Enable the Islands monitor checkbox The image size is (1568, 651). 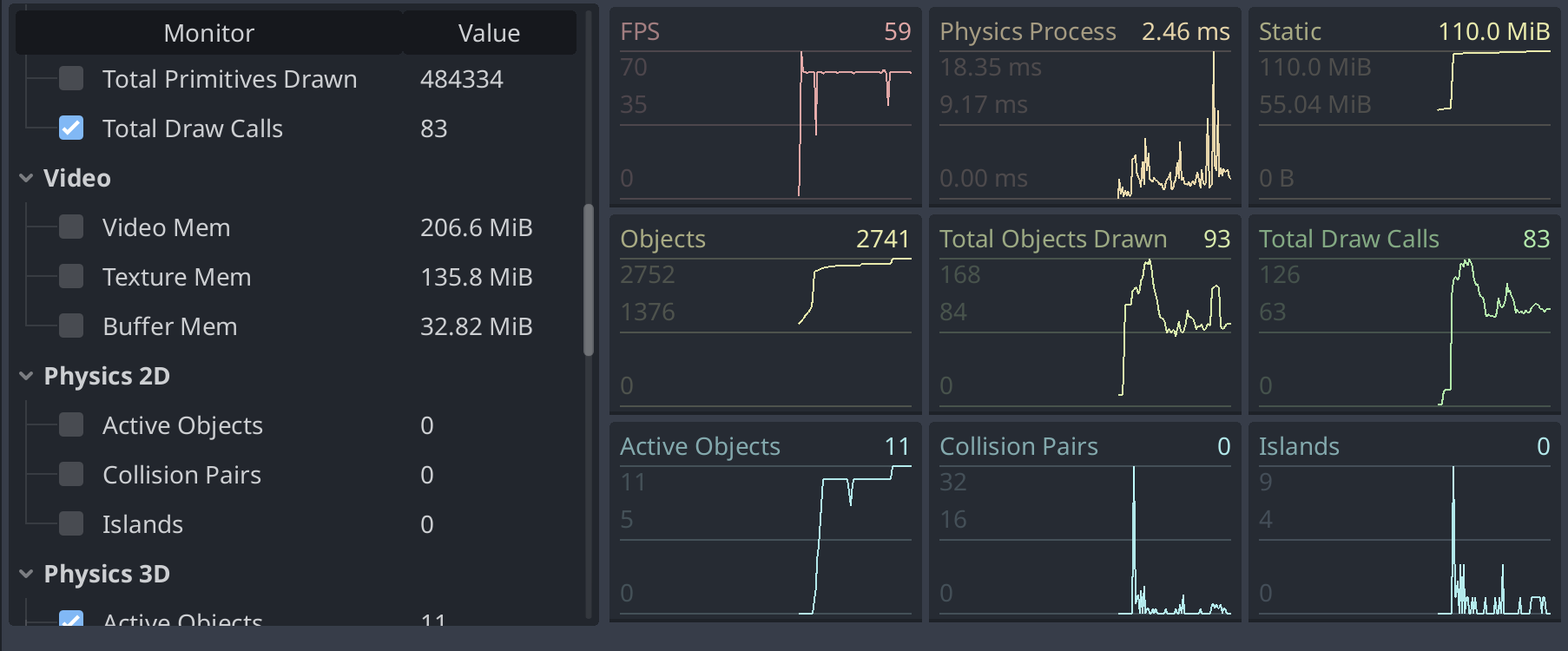(x=71, y=524)
